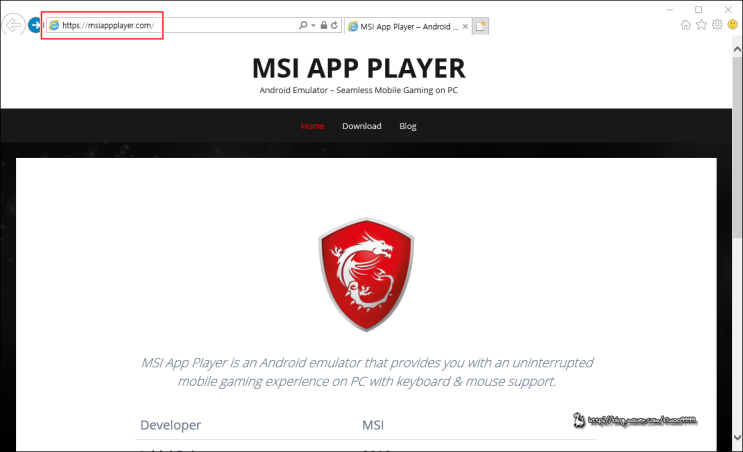
Task: Minimize the browser window
Action: 670,9
